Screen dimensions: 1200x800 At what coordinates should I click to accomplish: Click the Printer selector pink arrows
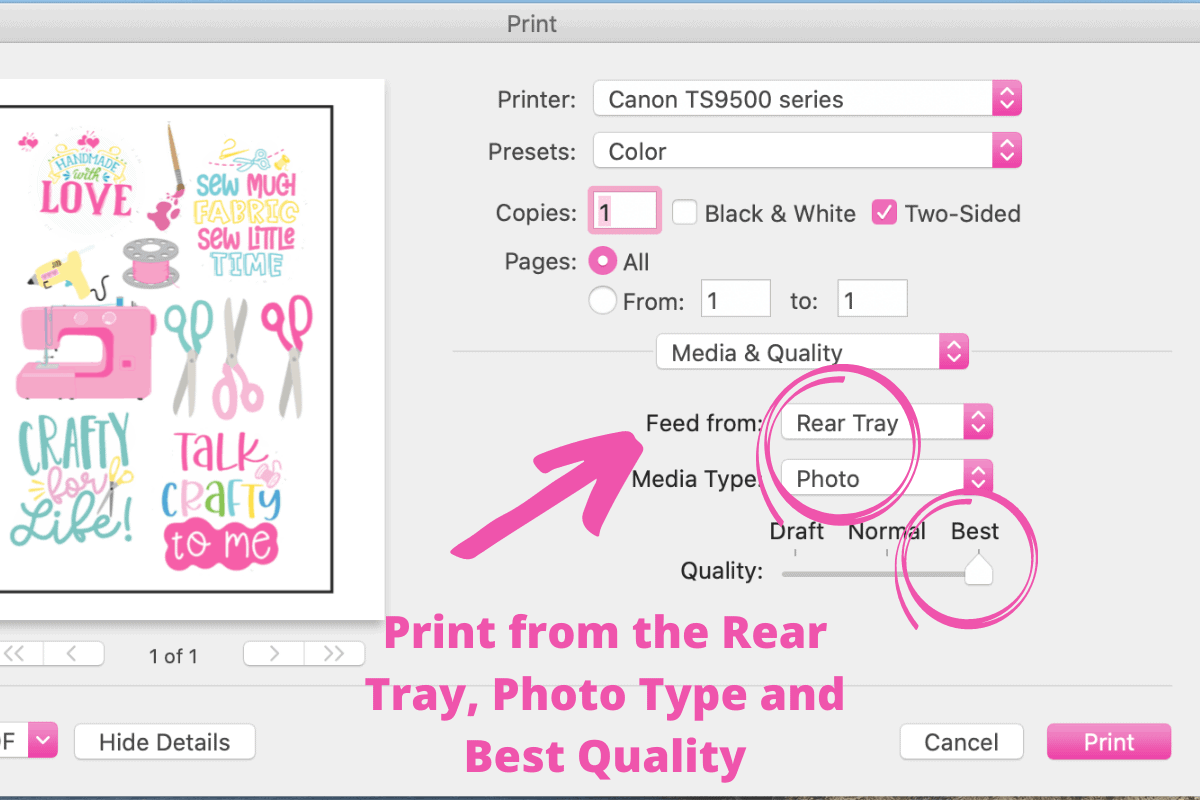(x=1006, y=99)
